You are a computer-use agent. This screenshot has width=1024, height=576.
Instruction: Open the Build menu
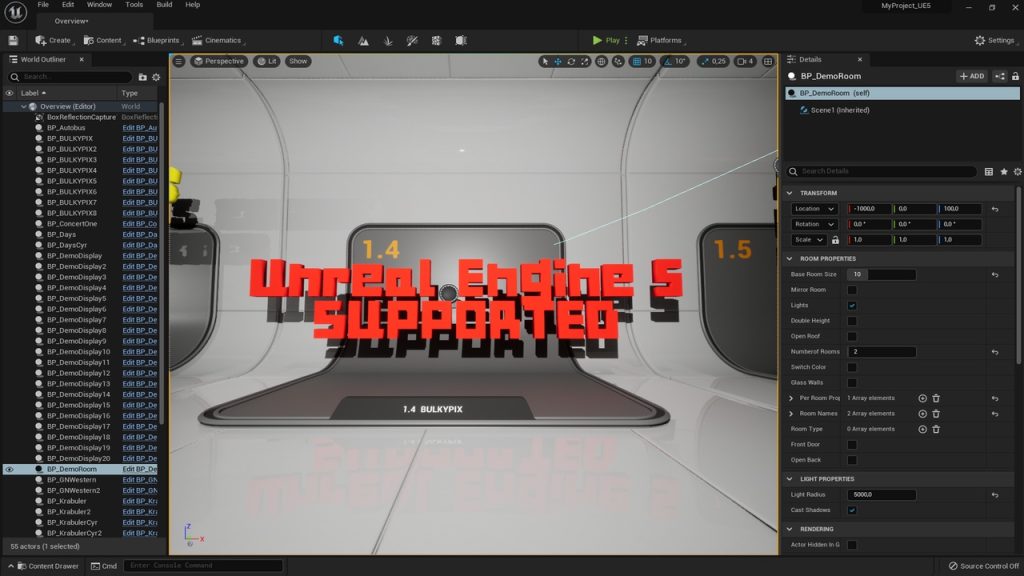(164, 5)
